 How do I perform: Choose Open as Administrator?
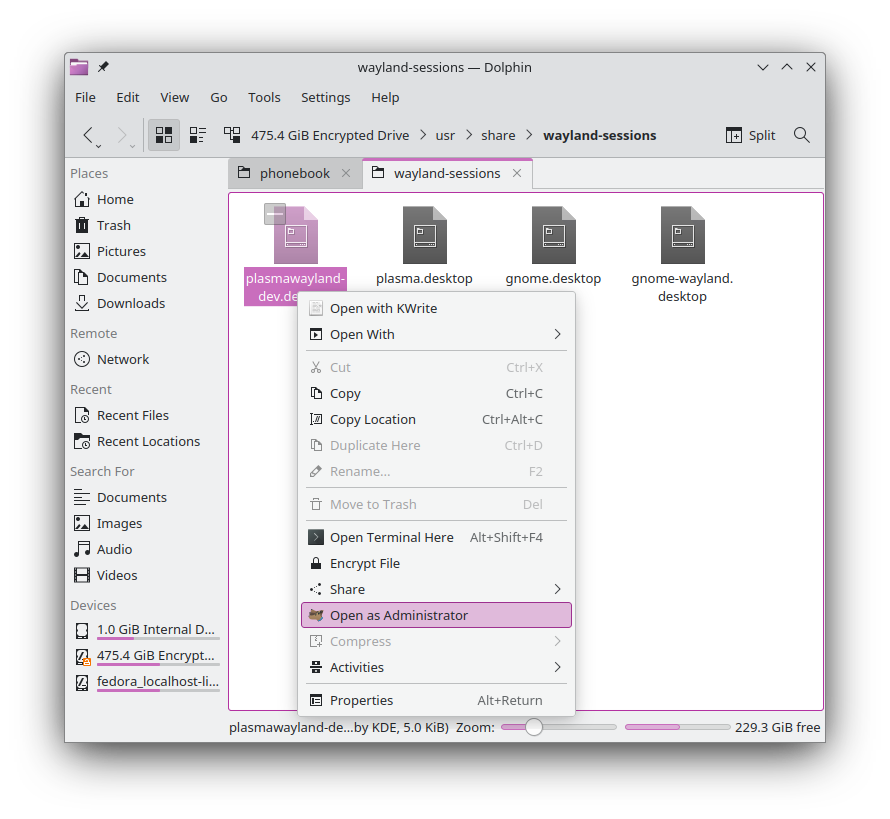click(x=436, y=615)
